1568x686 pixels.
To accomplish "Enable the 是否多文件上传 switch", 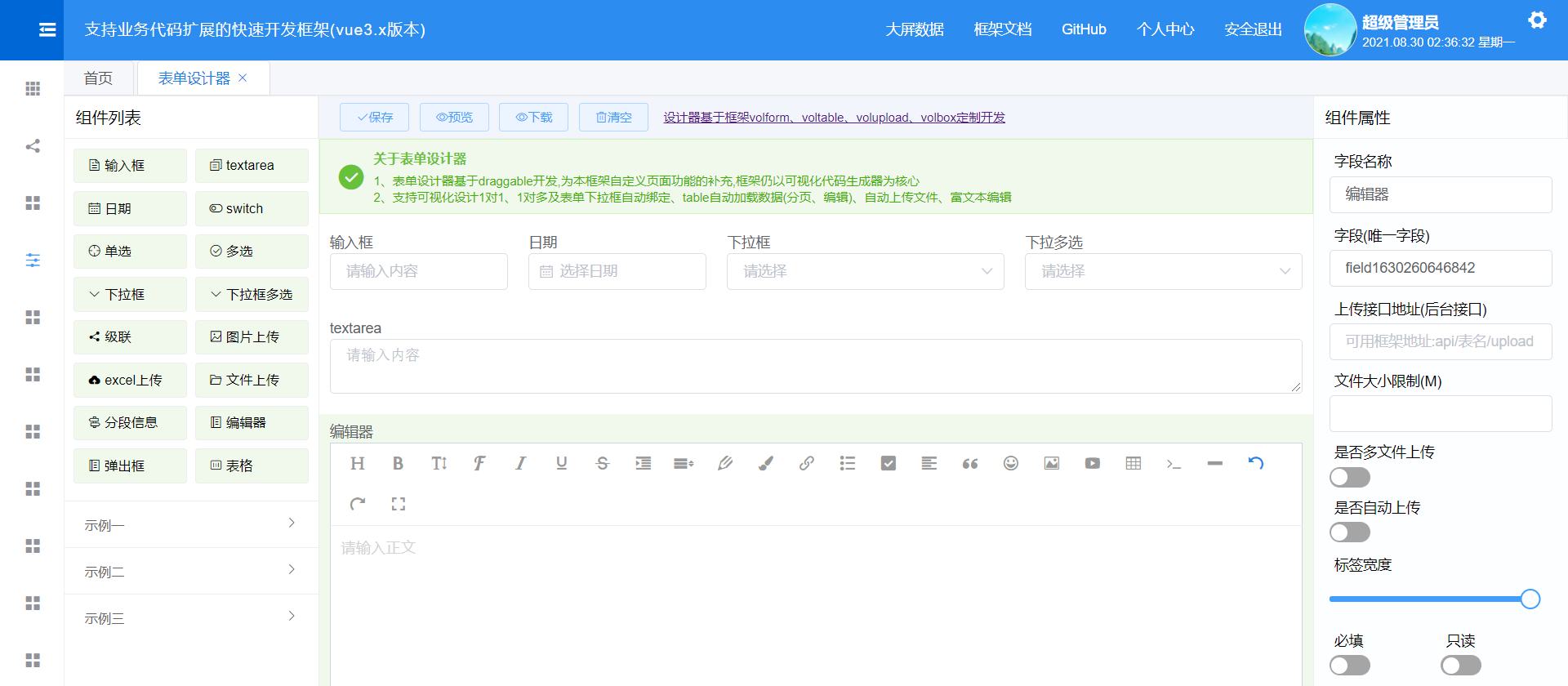I will click(1349, 477).
